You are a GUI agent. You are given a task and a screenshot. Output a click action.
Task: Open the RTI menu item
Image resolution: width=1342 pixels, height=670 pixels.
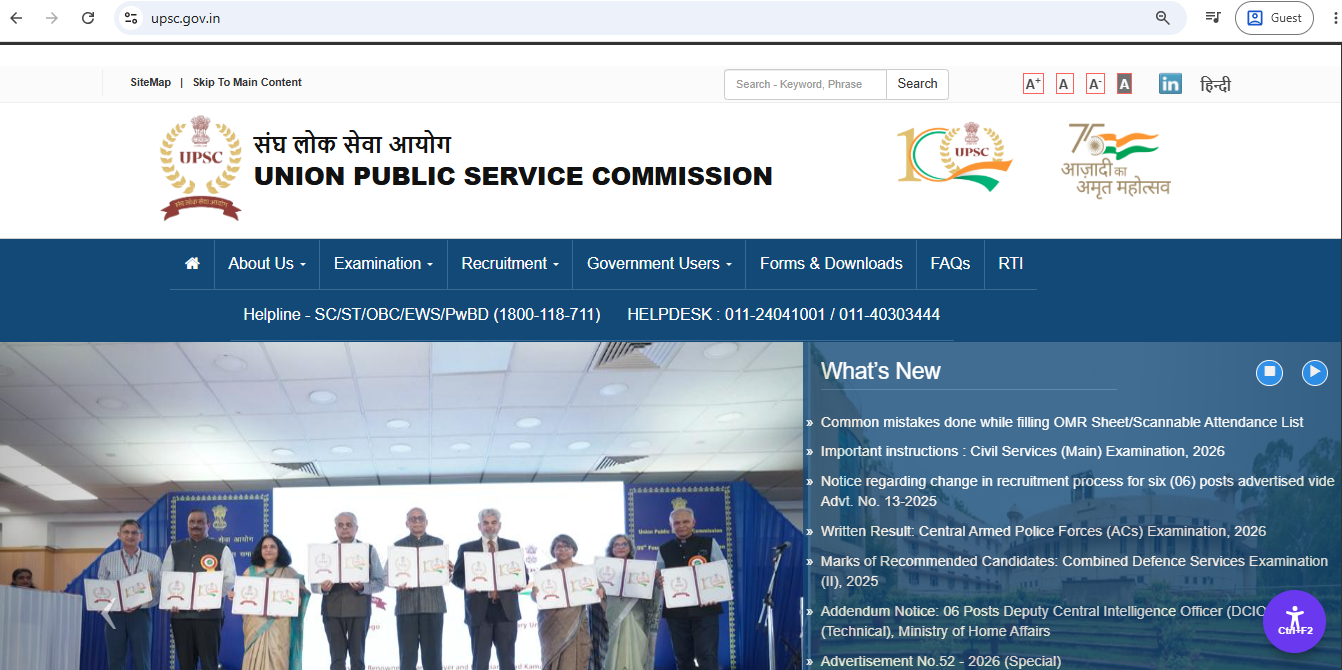1010,263
